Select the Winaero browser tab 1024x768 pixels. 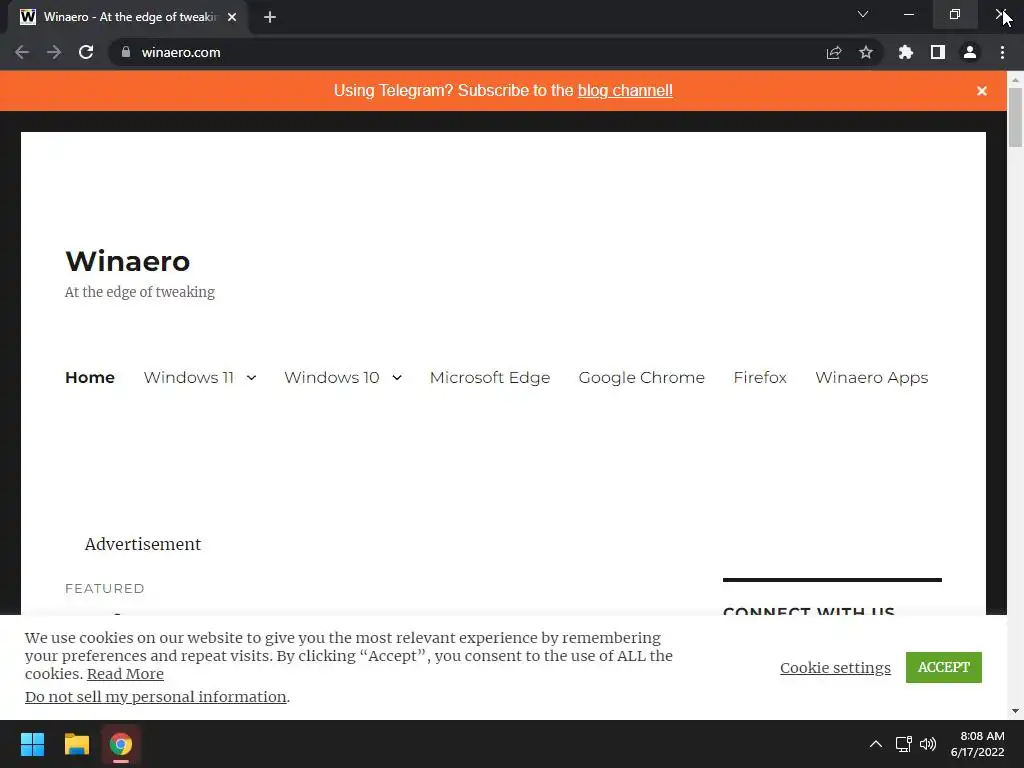point(127,17)
